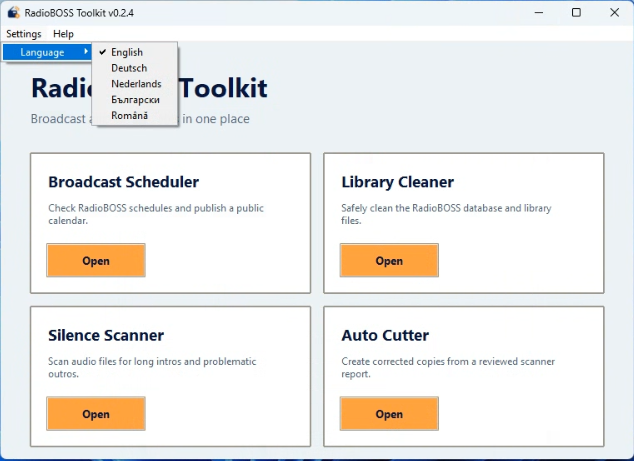Switch language to Nederlands
634x461 pixels.
[x=135, y=84]
